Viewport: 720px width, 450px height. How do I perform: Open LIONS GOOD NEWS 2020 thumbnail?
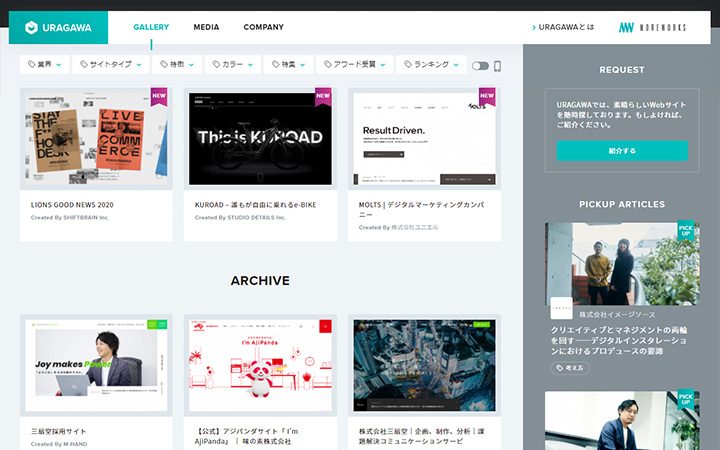[96, 139]
